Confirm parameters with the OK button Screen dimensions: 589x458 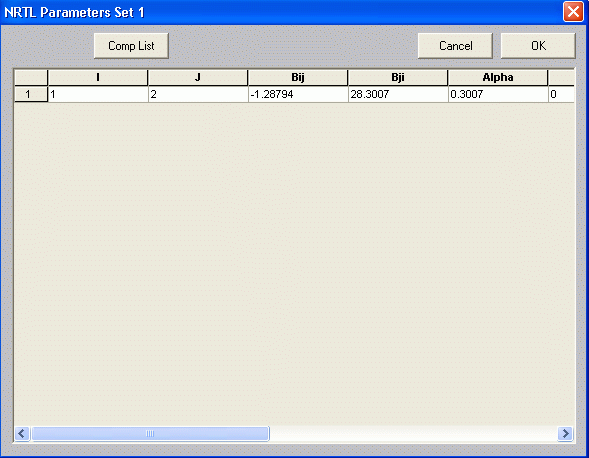(538, 46)
